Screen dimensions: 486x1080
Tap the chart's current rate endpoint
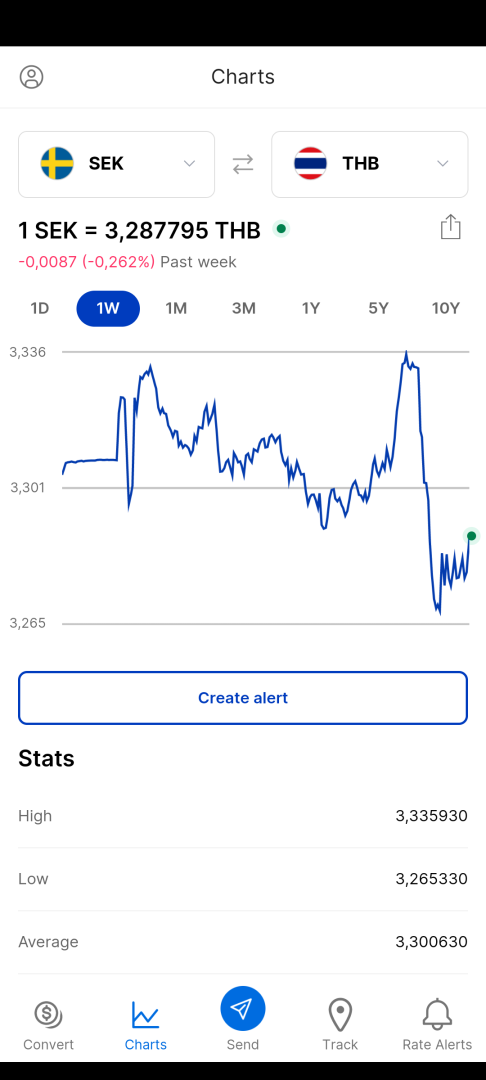click(472, 536)
